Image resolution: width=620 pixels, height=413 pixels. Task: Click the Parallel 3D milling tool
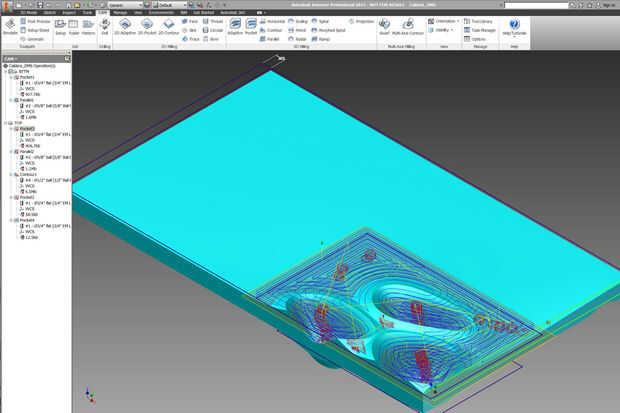point(270,39)
